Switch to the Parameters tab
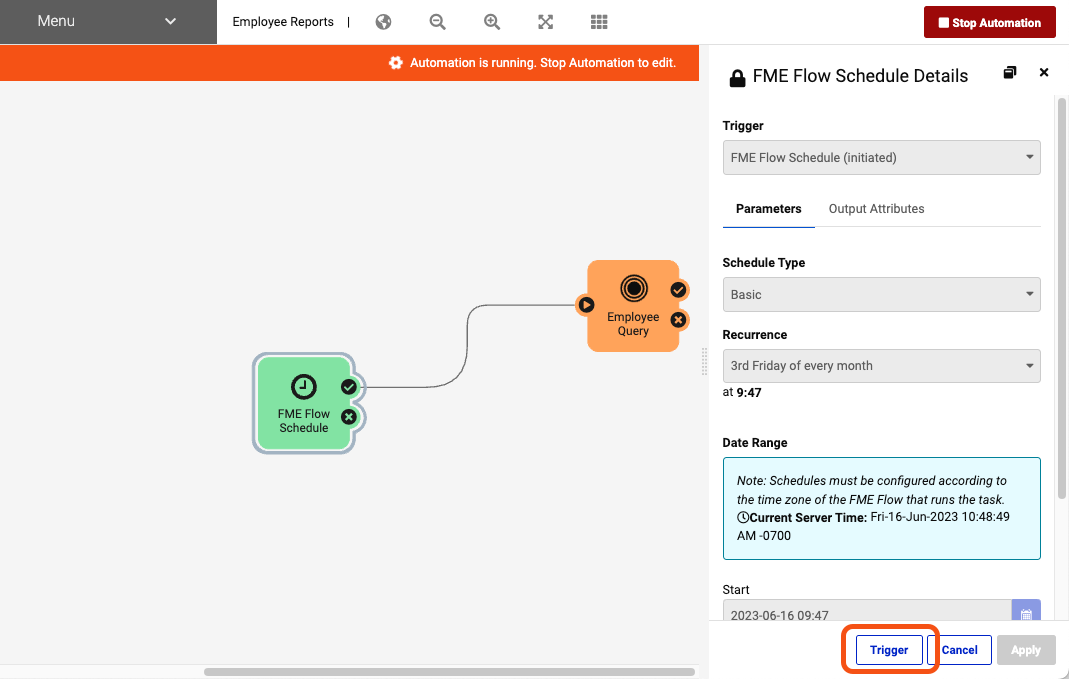This screenshot has width=1069, height=679. [768, 209]
